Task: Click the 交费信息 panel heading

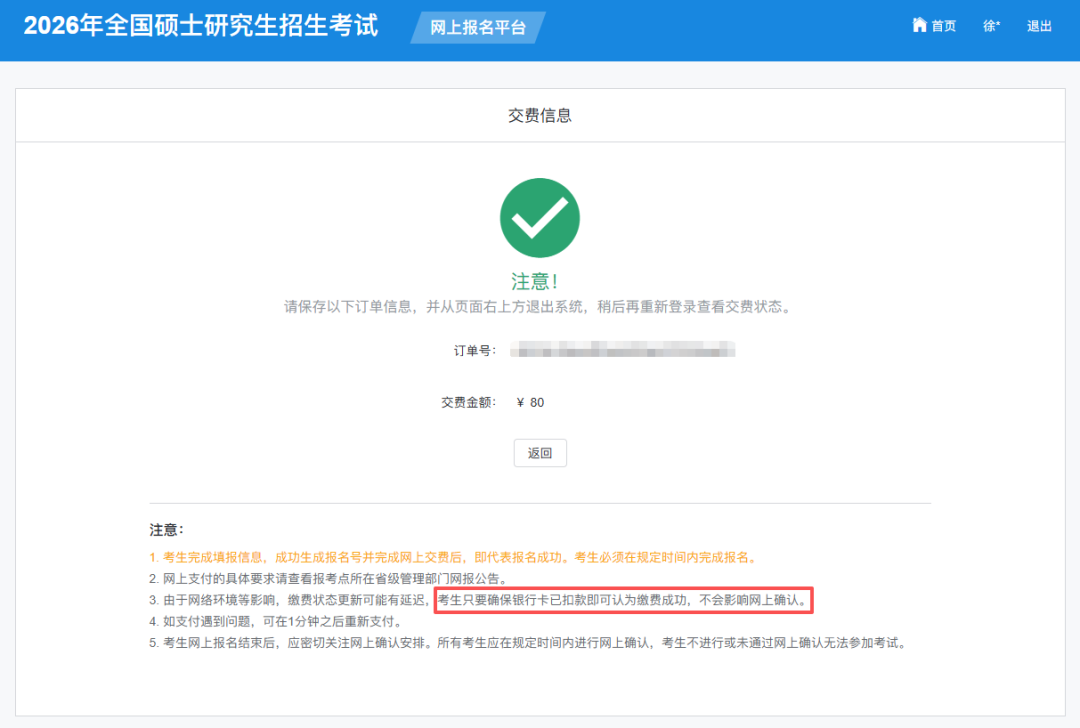Action: pos(540,115)
